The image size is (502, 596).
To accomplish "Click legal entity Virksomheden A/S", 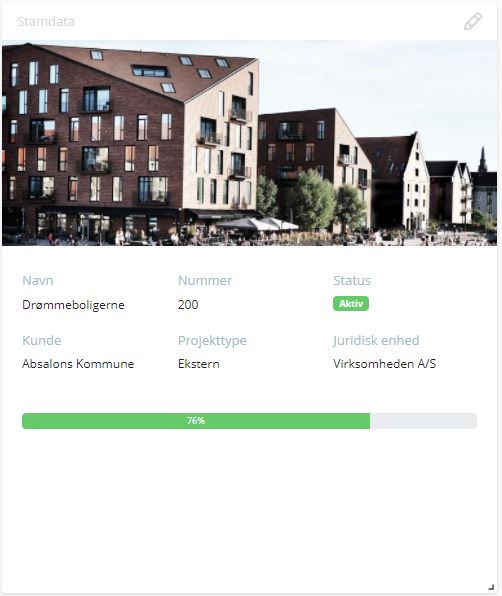I will pos(385,364).
